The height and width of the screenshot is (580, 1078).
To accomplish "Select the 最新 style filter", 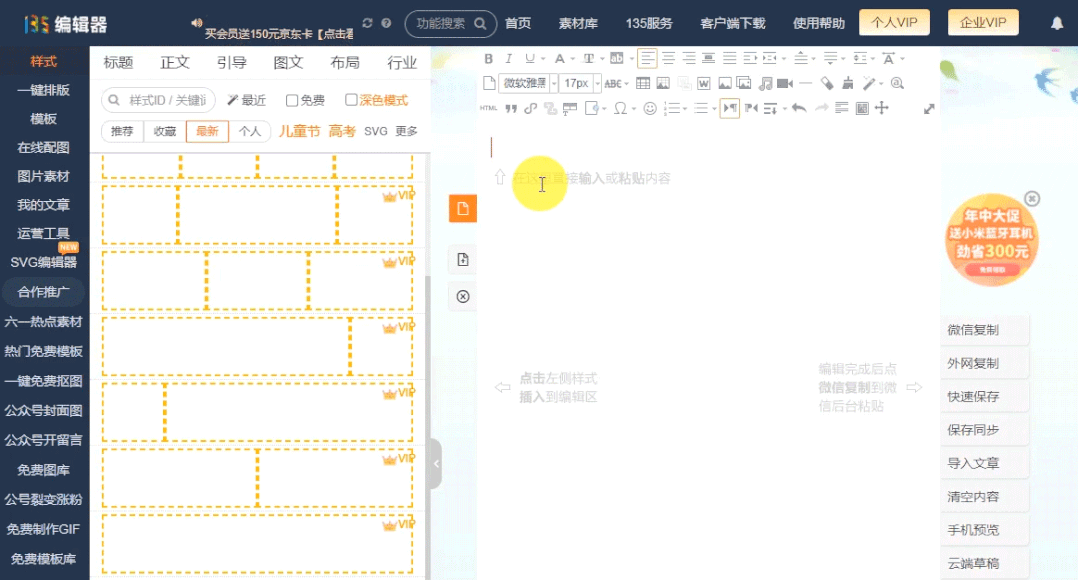I will coord(207,131).
